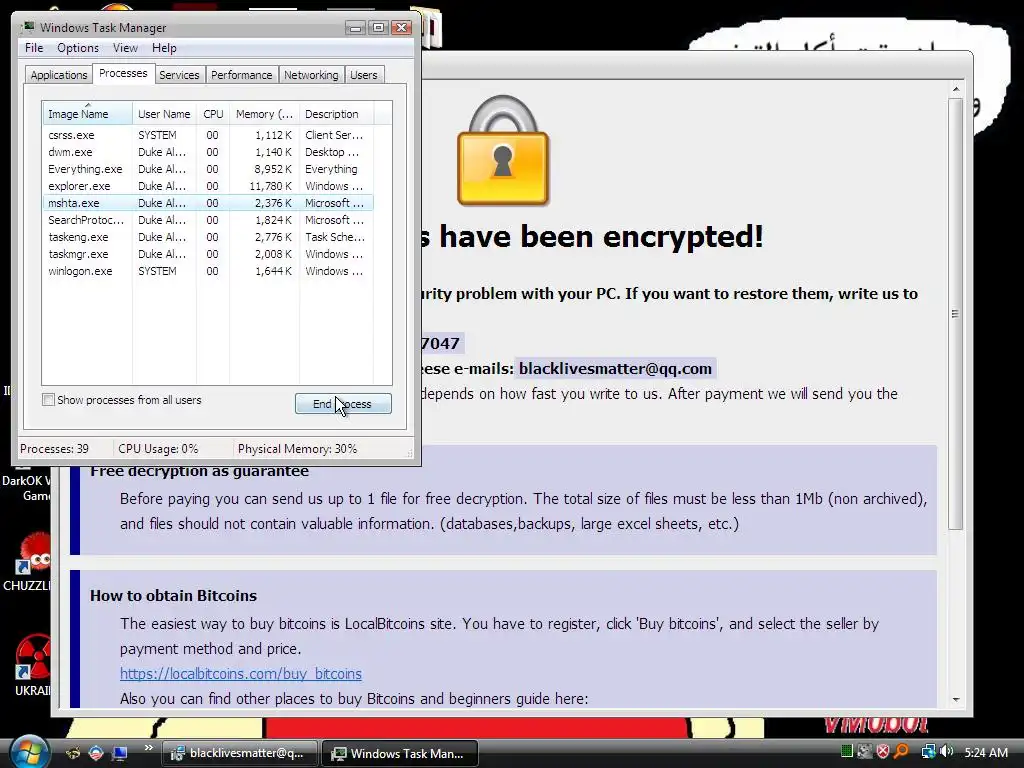Open the localbitcoins.com buy_bitcoins link
Screen dimensions: 1024x768
[x=241, y=673]
